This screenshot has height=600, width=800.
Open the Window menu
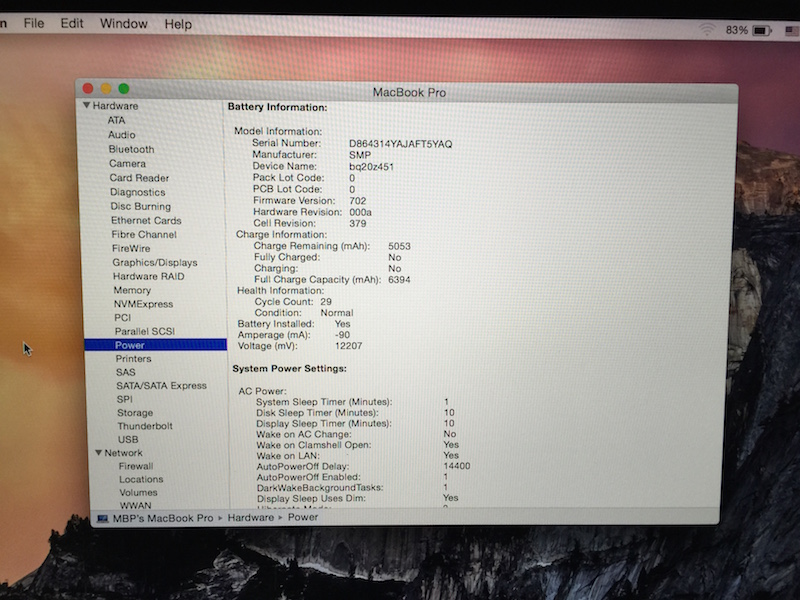(123, 24)
